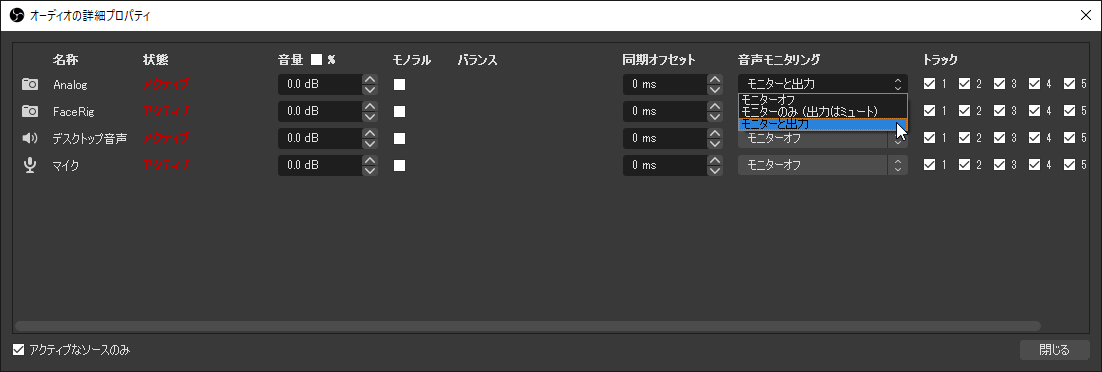Toggle the volume percent checkbox
The image size is (1102, 372).
coord(316,60)
